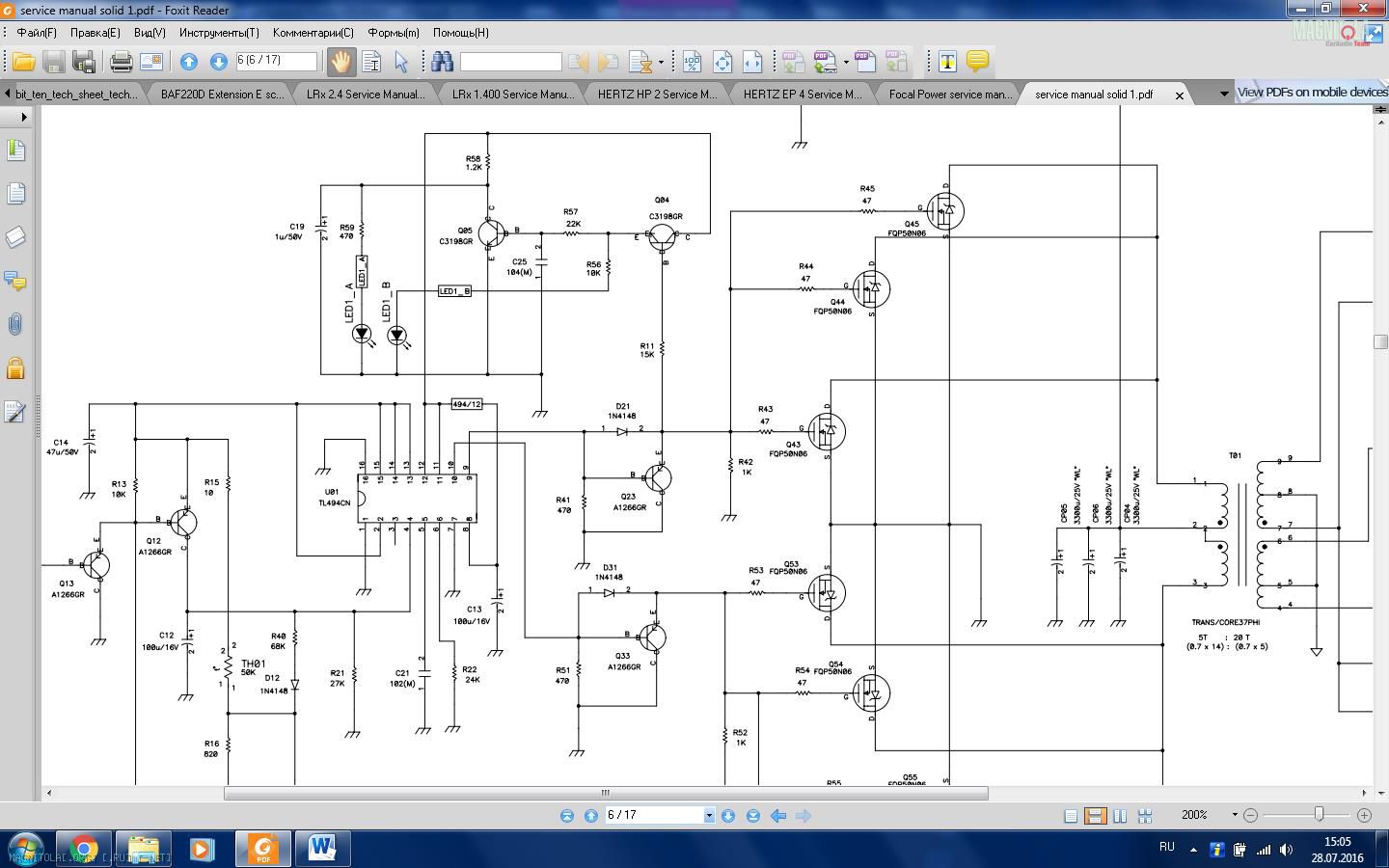Open the Attachments paperclip panel
The image size is (1389, 868).
click(x=15, y=324)
